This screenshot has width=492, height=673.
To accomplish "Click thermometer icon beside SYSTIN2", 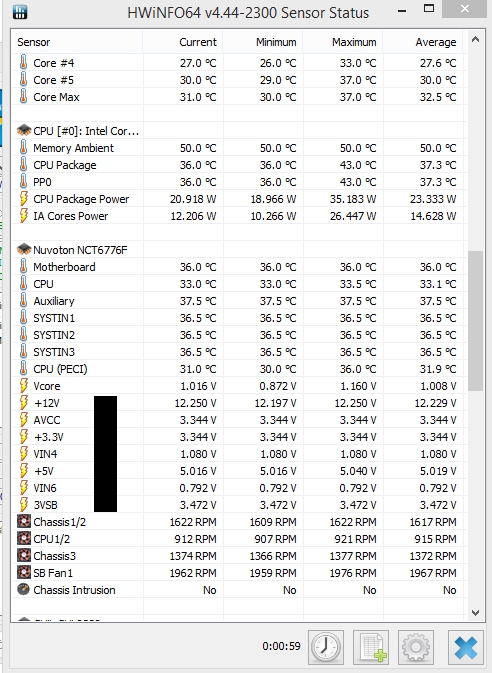I will point(24,334).
